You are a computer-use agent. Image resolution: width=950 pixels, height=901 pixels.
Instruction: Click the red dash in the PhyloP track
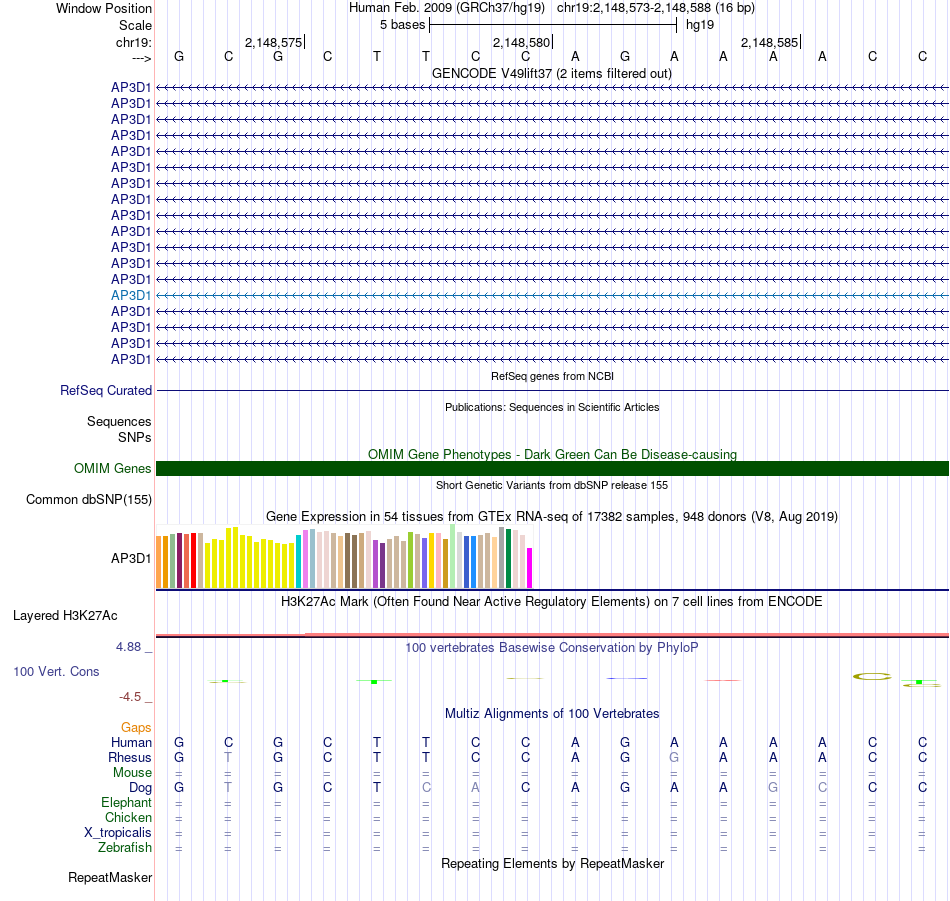click(723, 680)
